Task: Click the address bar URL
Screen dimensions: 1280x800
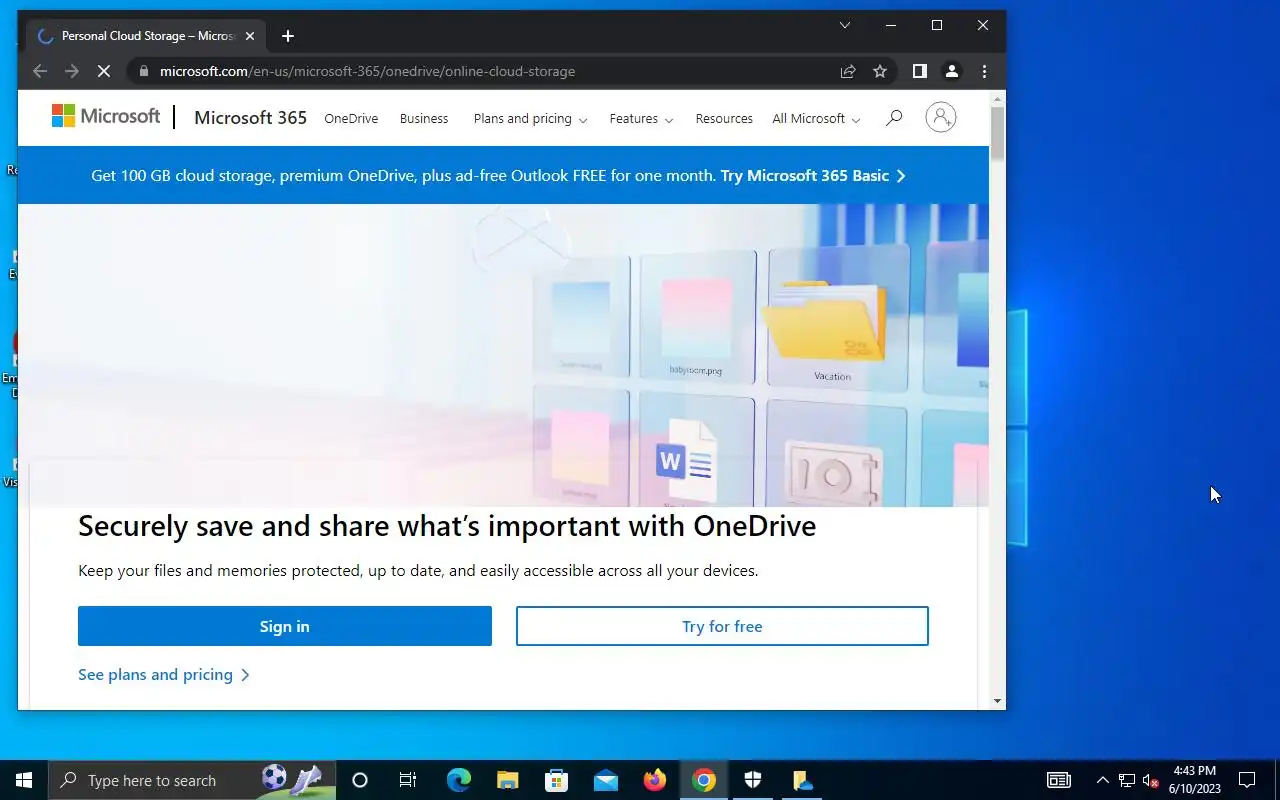Action: [x=367, y=71]
